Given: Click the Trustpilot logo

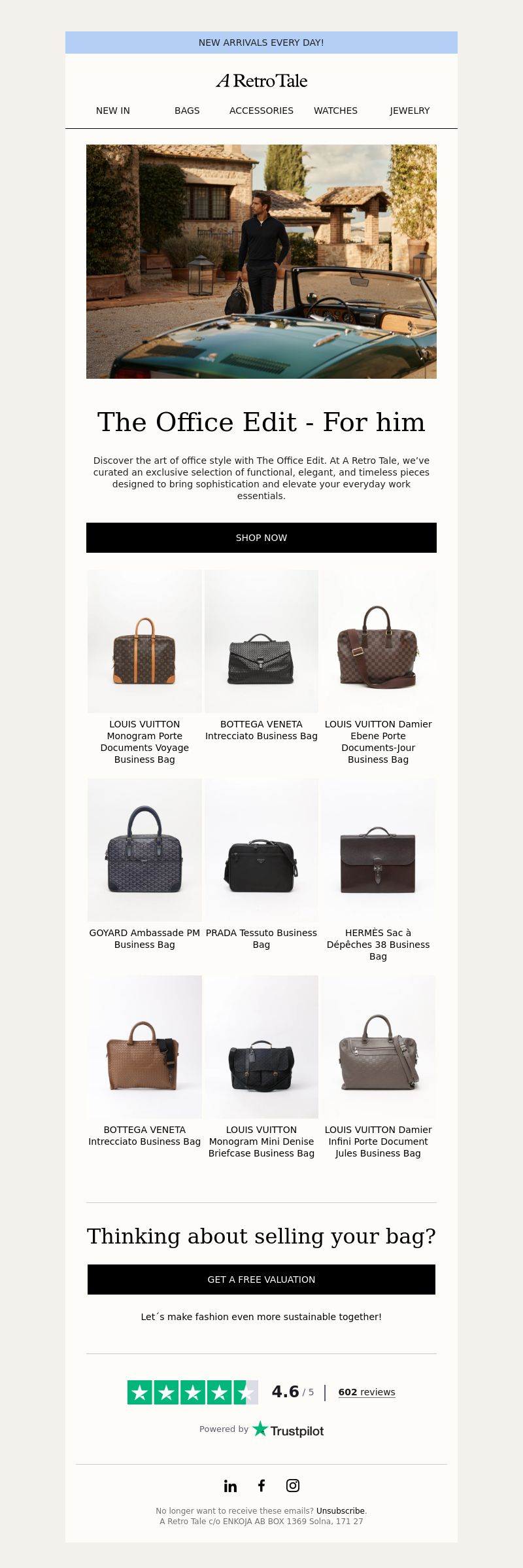Looking at the screenshot, I should pyautogui.click(x=288, y=1429).
